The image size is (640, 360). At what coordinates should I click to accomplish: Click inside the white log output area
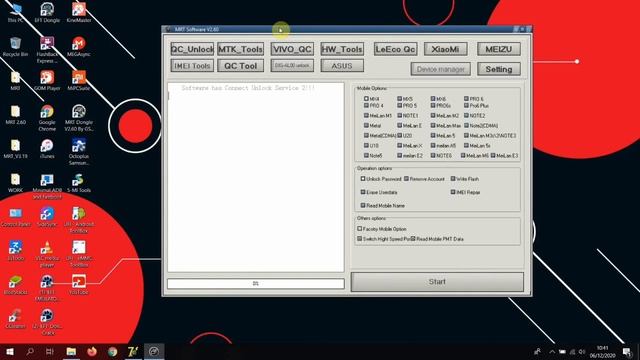point(256,177)
